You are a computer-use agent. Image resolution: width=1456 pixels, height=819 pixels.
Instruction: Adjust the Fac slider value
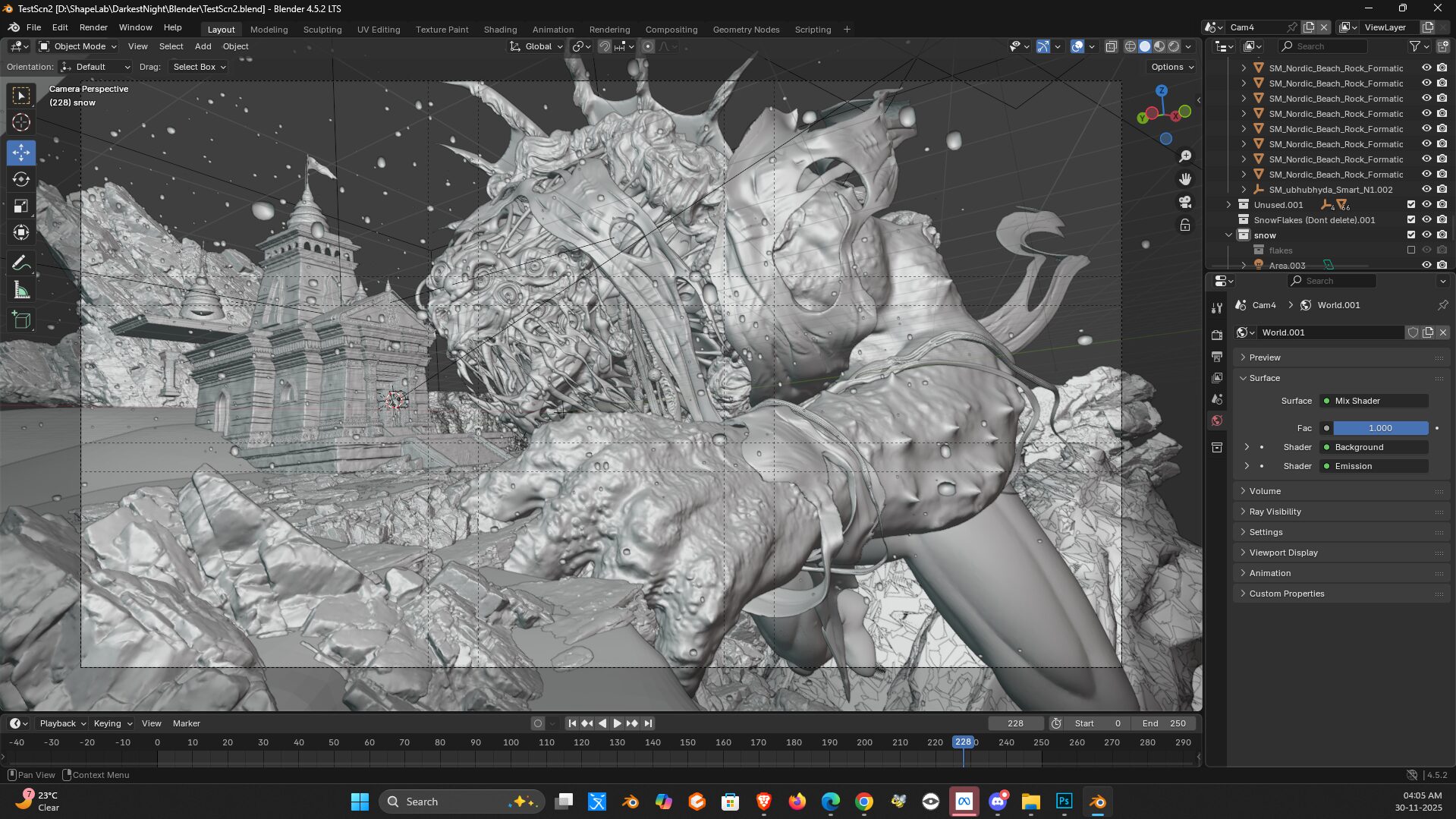[x=1380, y=428]
